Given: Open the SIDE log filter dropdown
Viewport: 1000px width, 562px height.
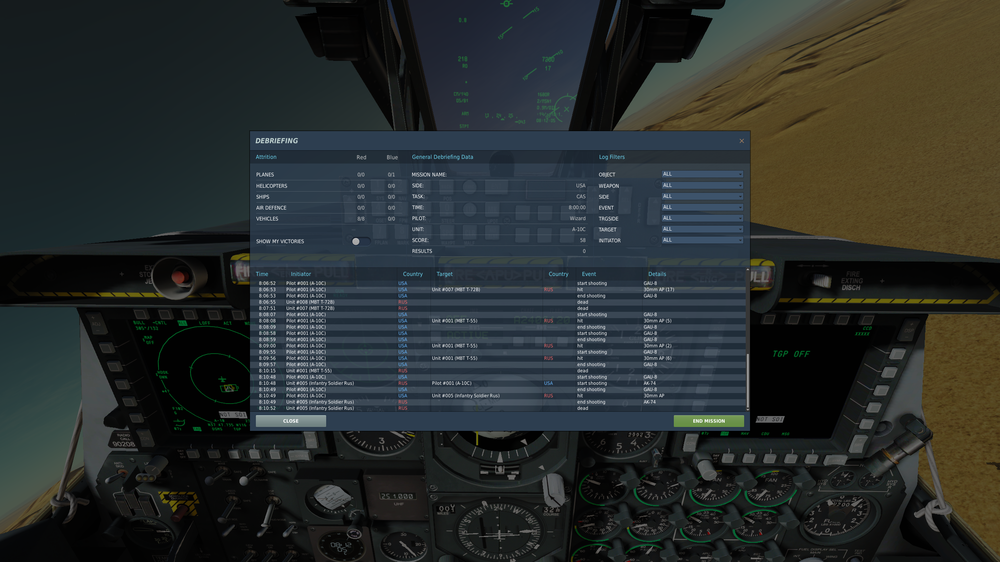Looking at the screenshot, I should (702, 196).
